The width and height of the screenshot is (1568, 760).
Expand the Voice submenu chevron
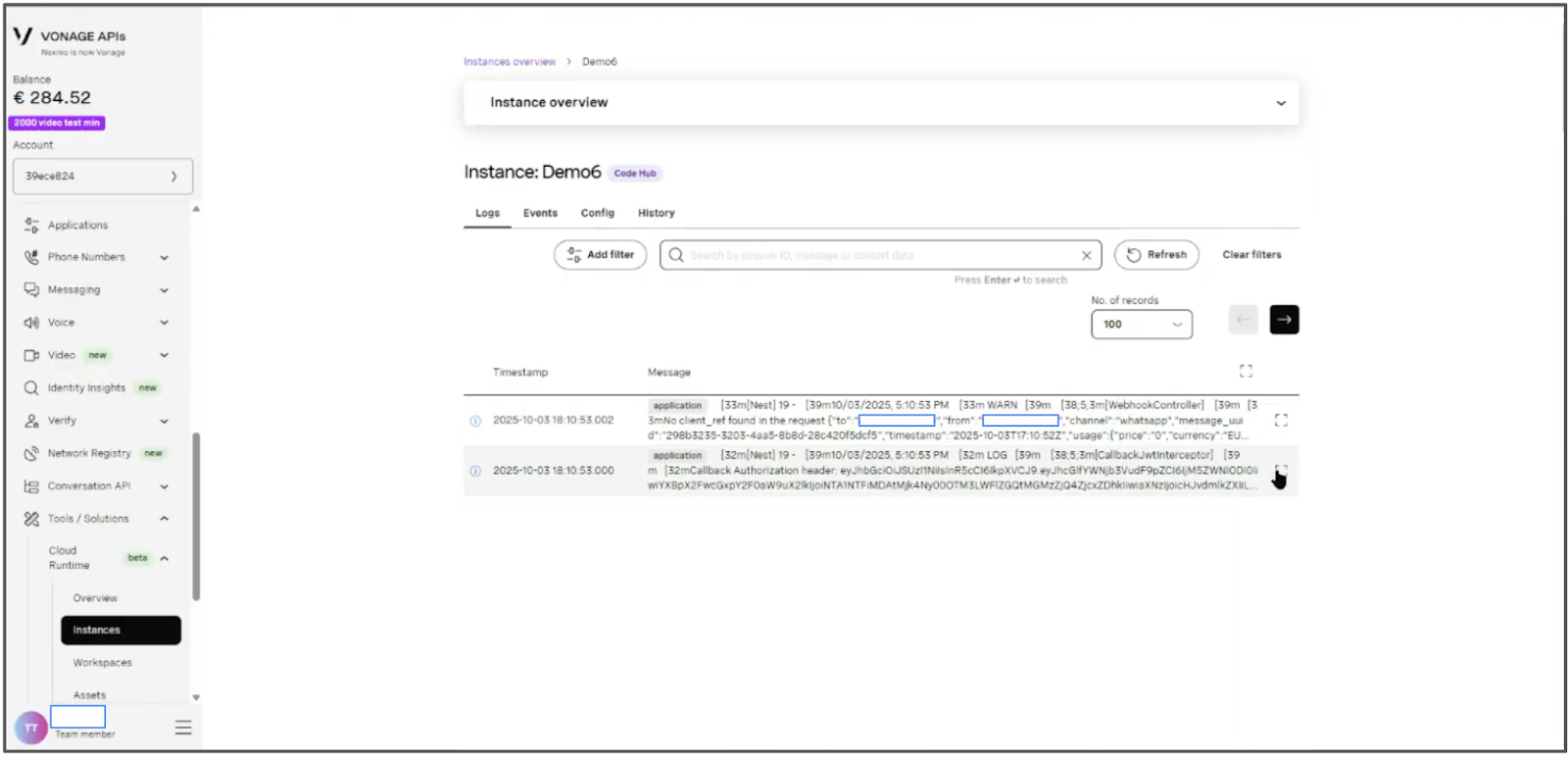pos(164,322)
